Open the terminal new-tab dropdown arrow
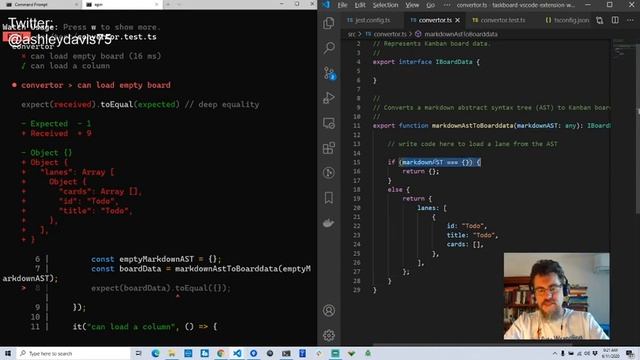 [x=178, y=4]
